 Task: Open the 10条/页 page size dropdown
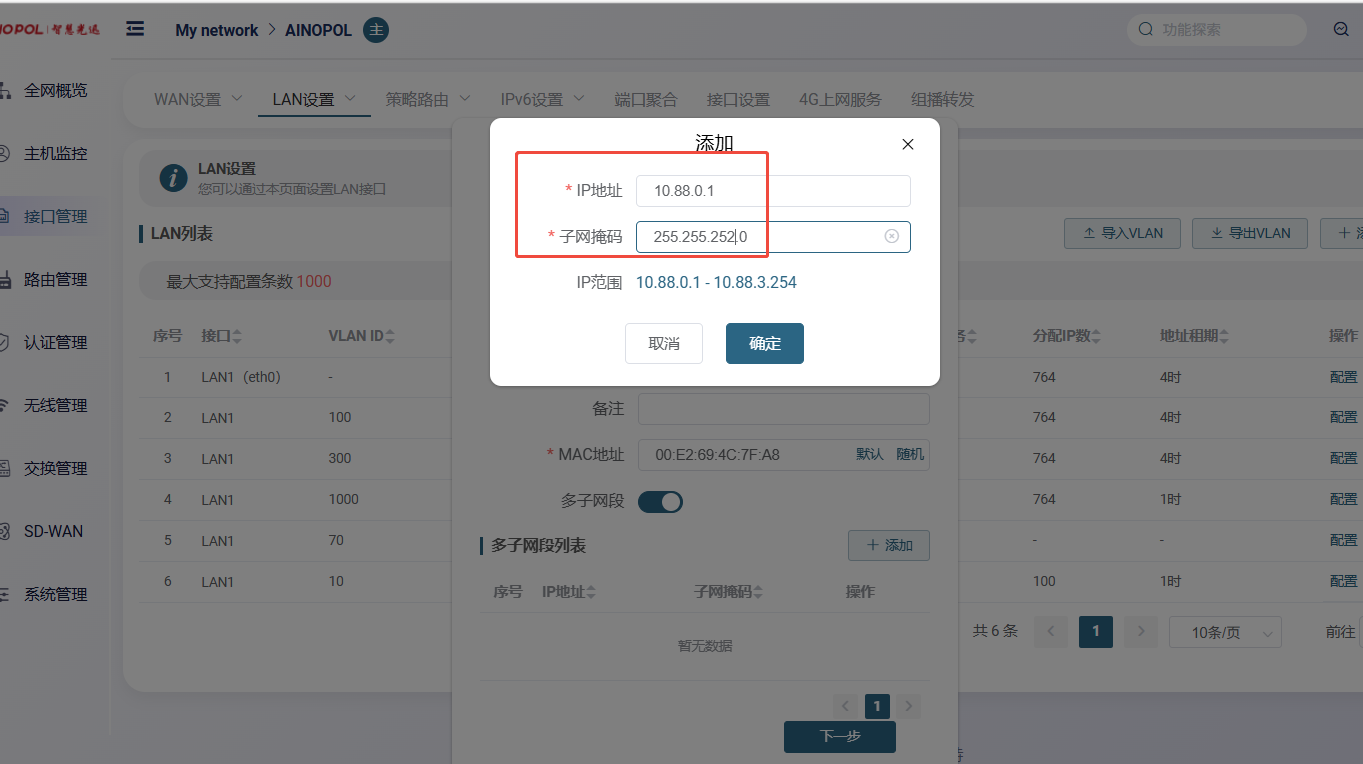[x=1225, y=632]
